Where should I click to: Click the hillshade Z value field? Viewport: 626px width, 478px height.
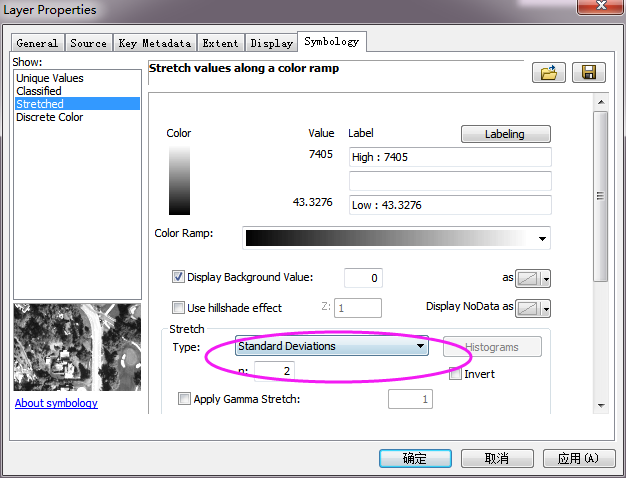(358, 308)
